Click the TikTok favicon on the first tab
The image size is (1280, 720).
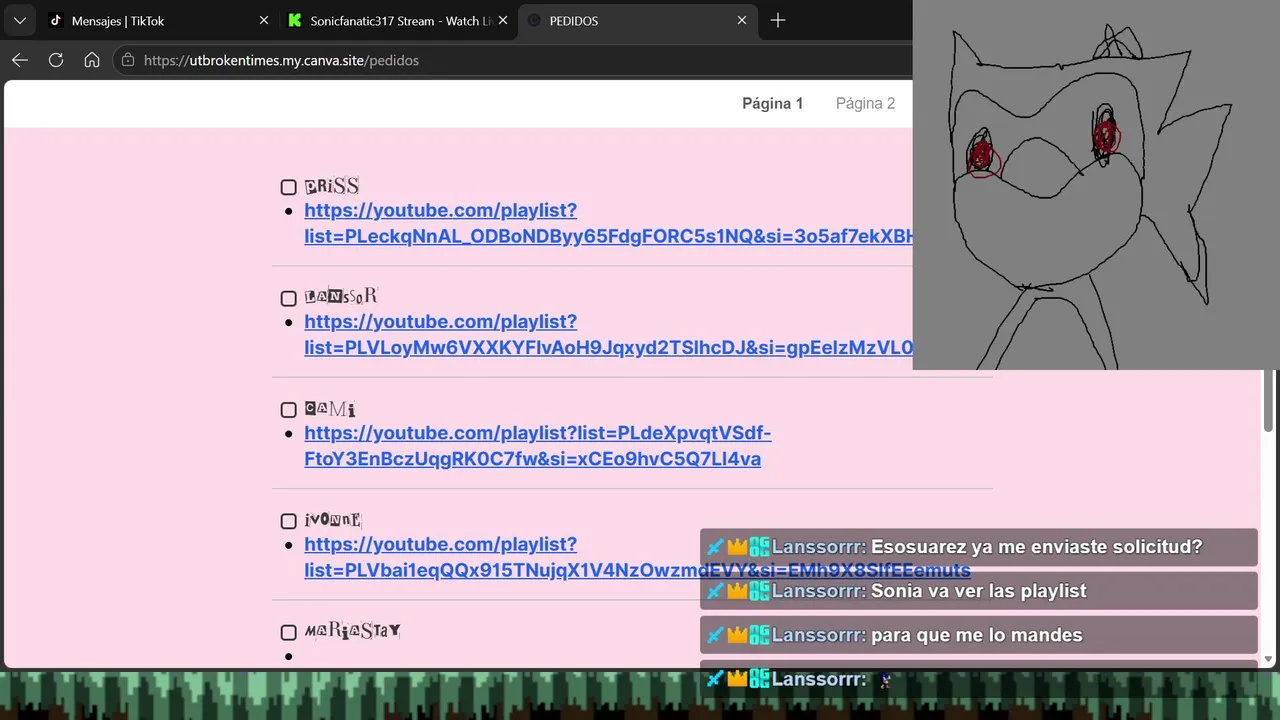coord(56,20)
